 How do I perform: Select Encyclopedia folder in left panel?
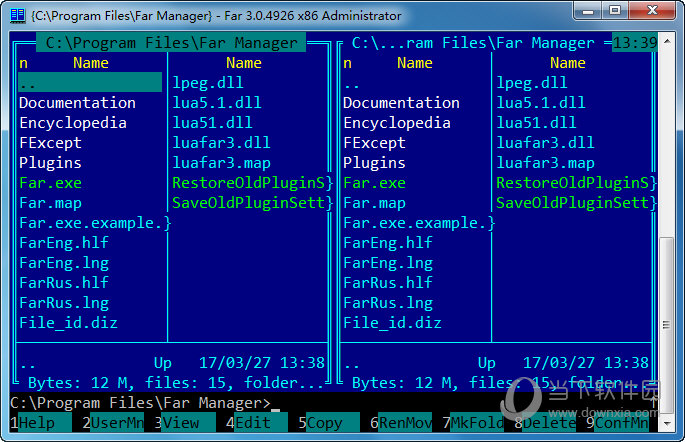coord(73,123)
